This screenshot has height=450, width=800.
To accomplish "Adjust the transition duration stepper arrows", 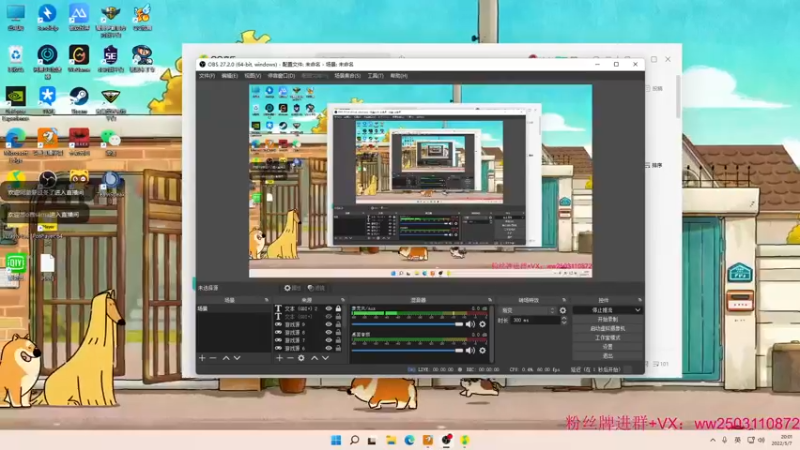I will (564, 320).
